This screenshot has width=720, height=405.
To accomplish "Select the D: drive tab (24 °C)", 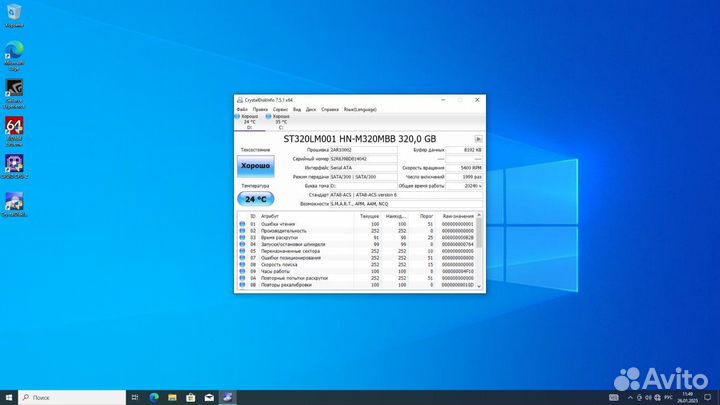I will [249, 122].
